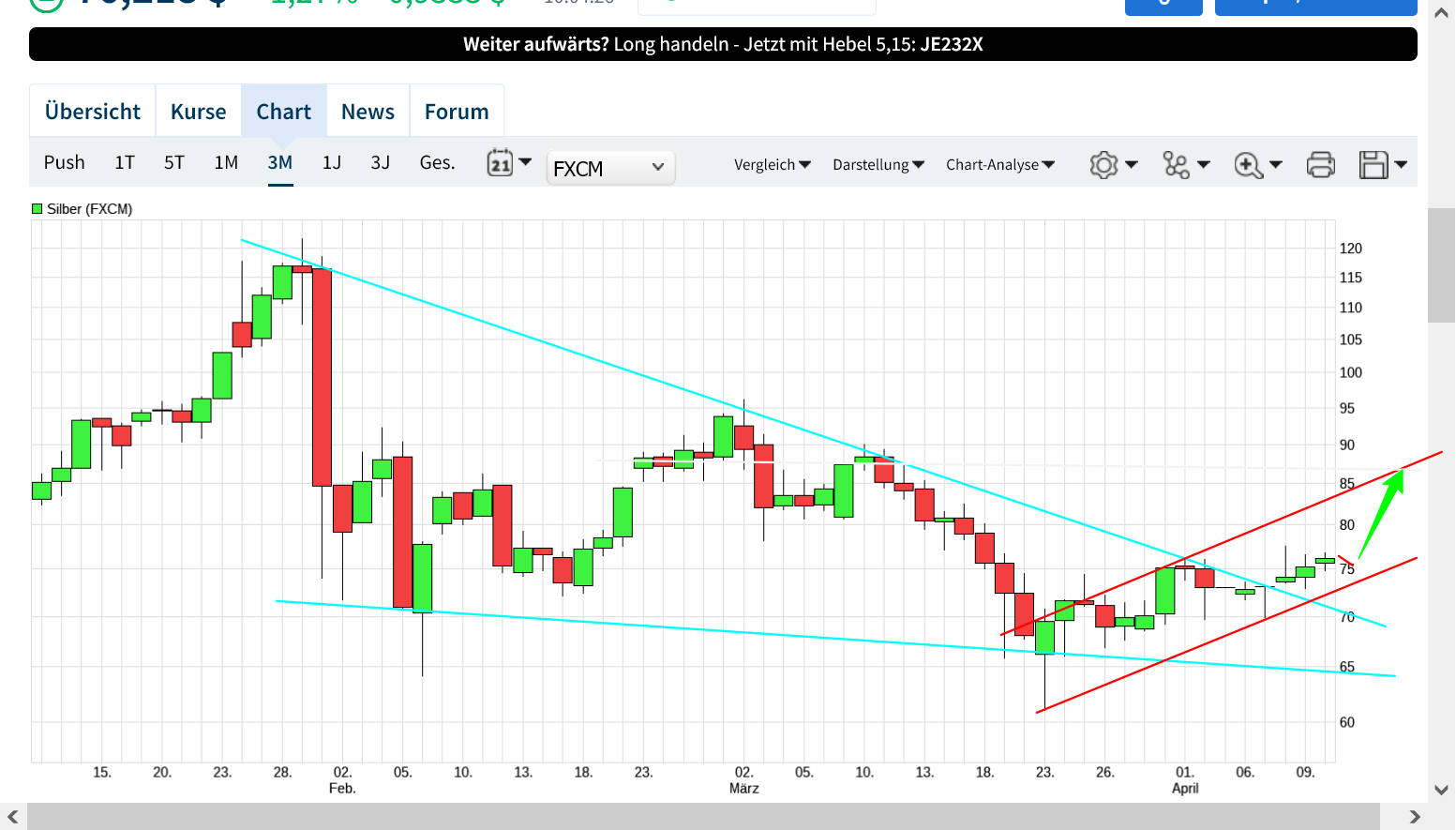Click the Silber (FXCM) green legend swatch
The width and height of the screenshot is (1456, 830).
point(38,209)
